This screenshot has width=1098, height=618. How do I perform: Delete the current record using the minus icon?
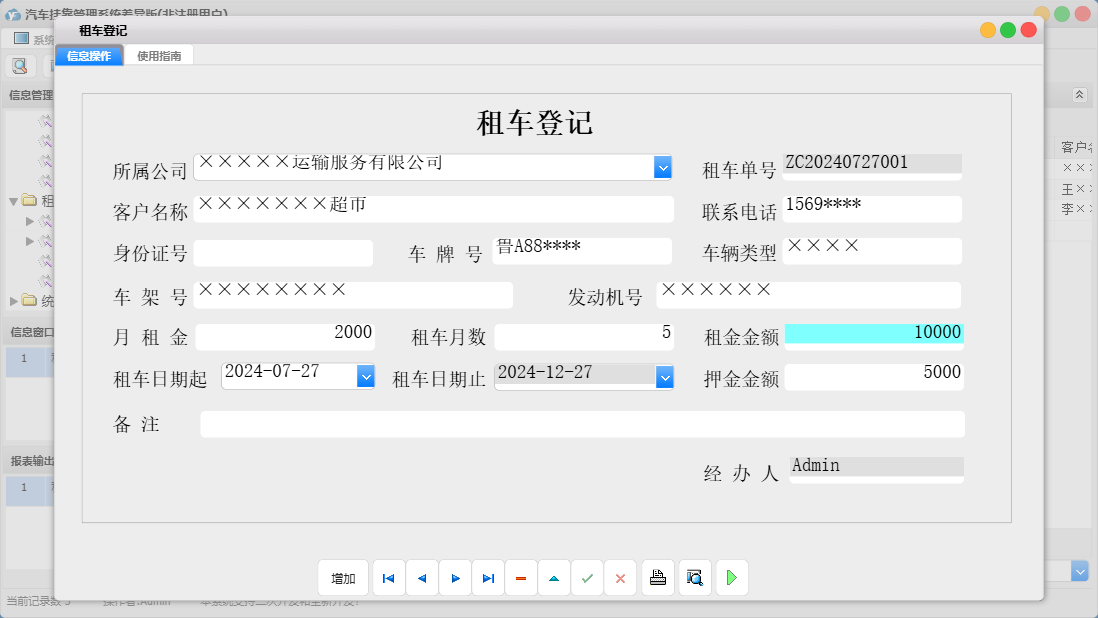[x=520, y=577]
